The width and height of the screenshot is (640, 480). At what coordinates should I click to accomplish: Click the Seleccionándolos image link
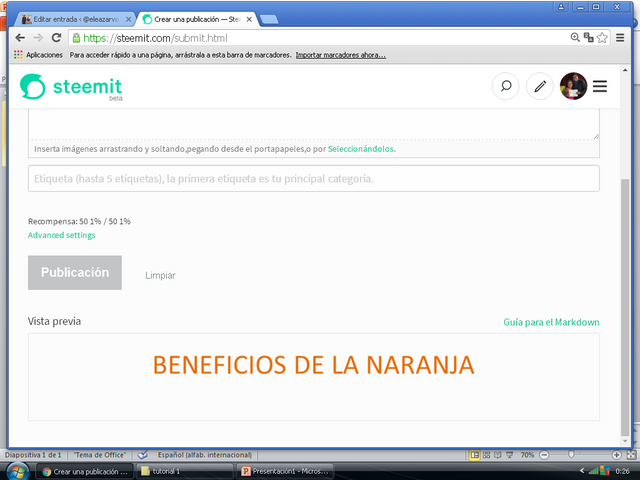tap(361, 149)
